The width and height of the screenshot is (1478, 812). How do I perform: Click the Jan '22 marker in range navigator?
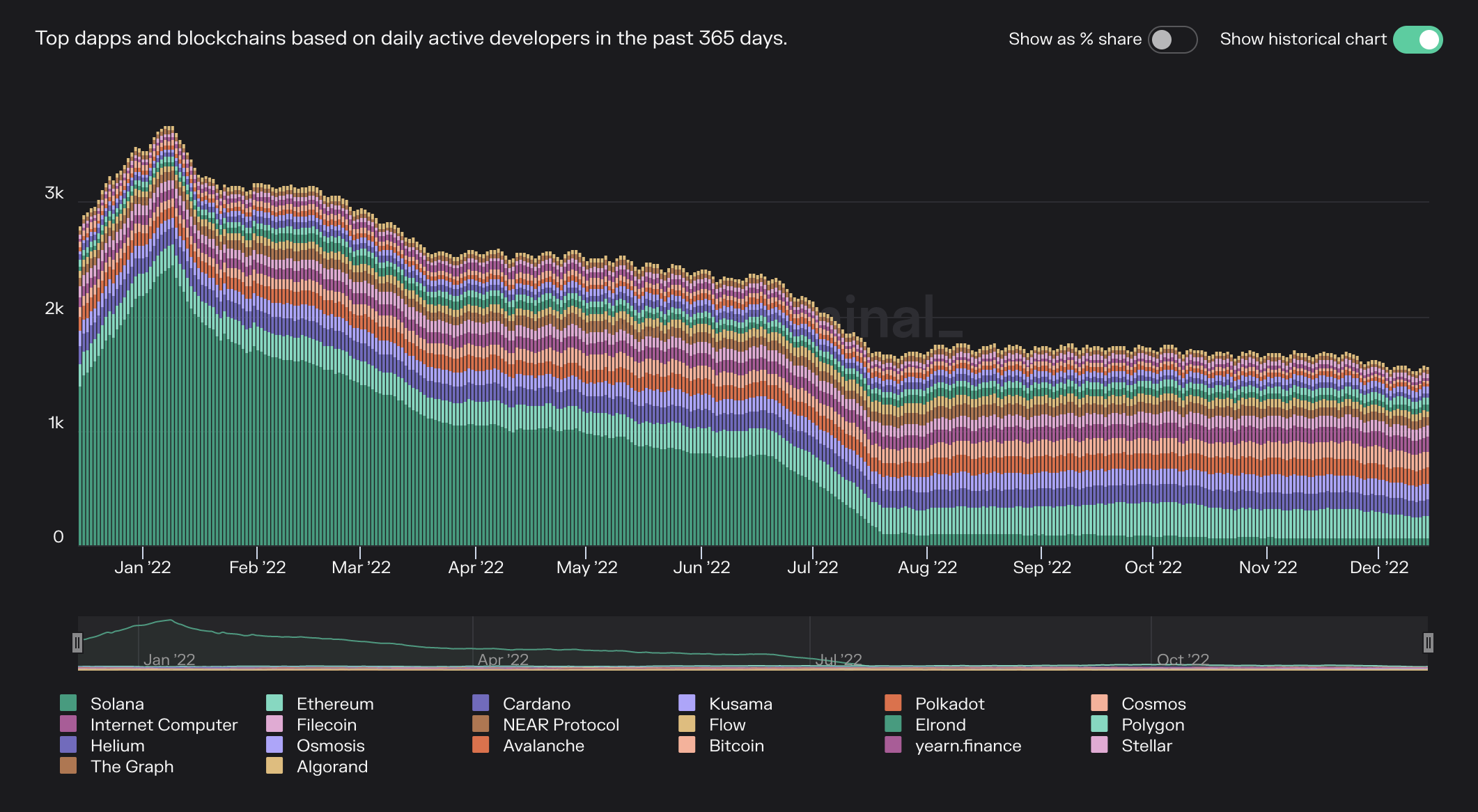[169, 659]
